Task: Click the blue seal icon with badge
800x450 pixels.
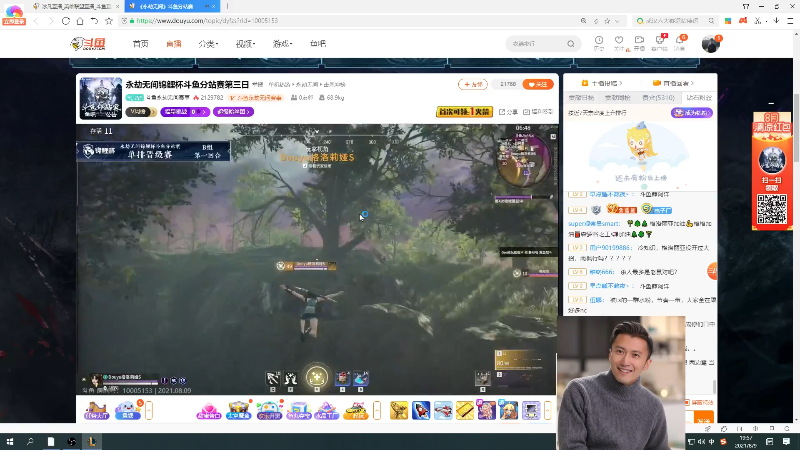Action: (128, 410)
